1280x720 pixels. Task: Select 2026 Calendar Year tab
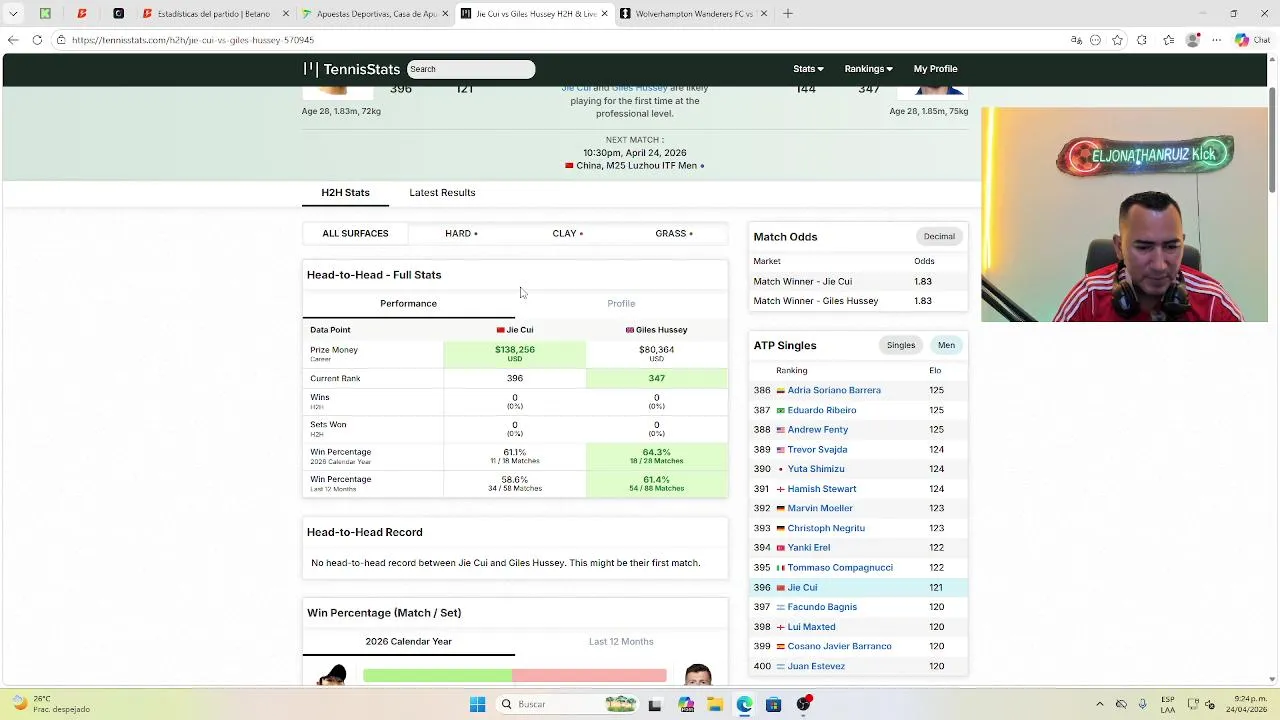408,642
